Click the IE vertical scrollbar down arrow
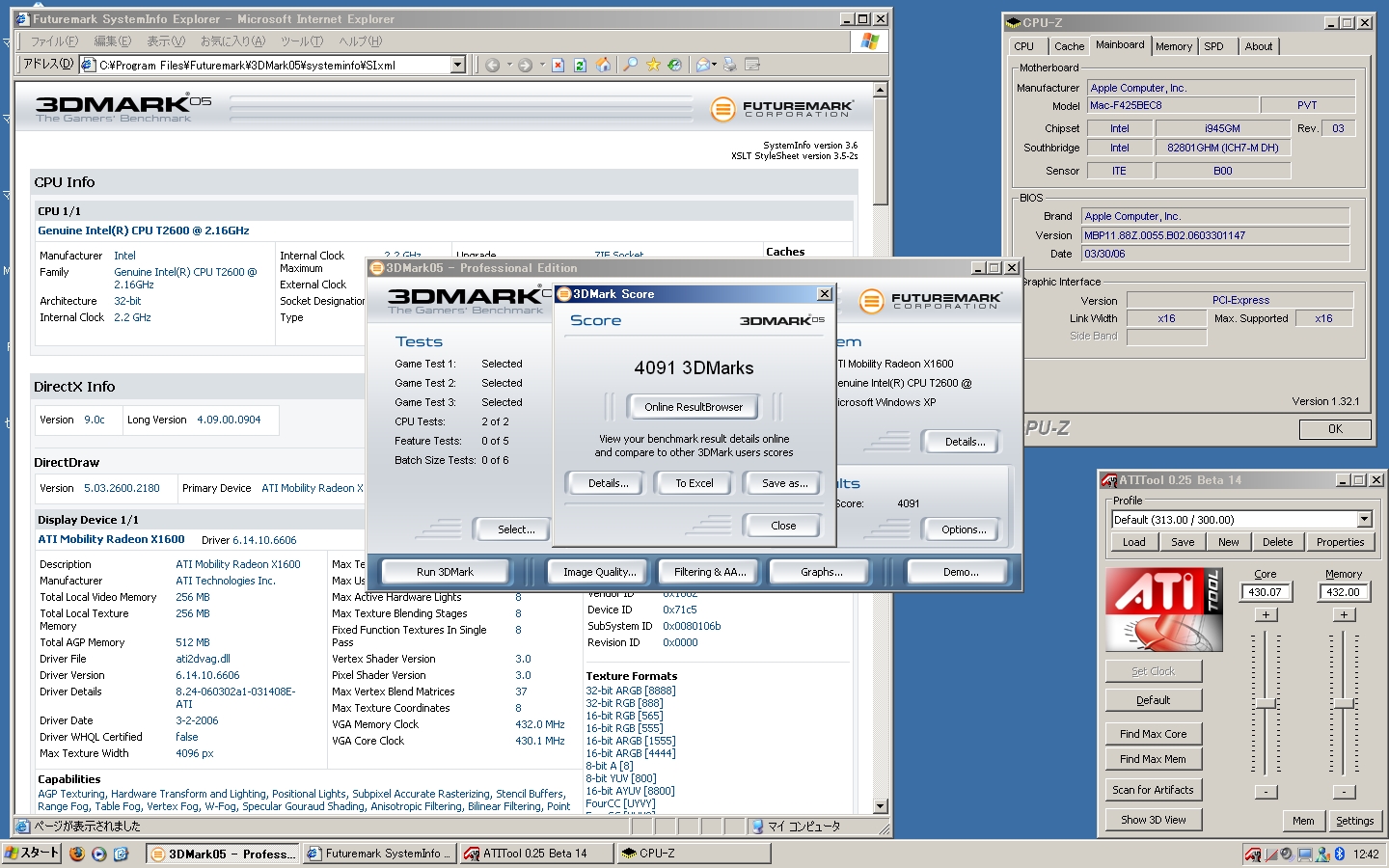This screenshot has width=1389, height=868. 880,805
